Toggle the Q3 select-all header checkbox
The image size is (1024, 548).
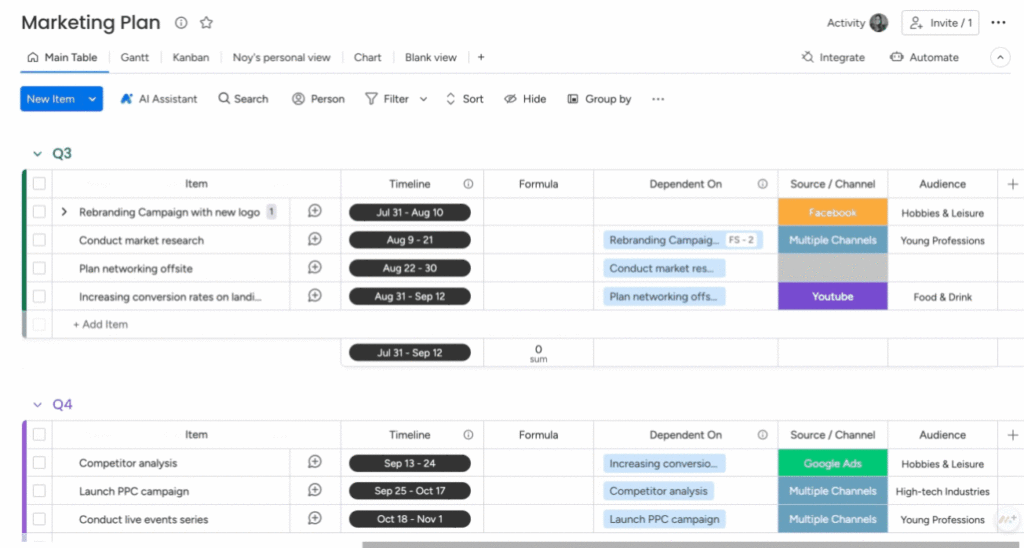coord(39,184)
